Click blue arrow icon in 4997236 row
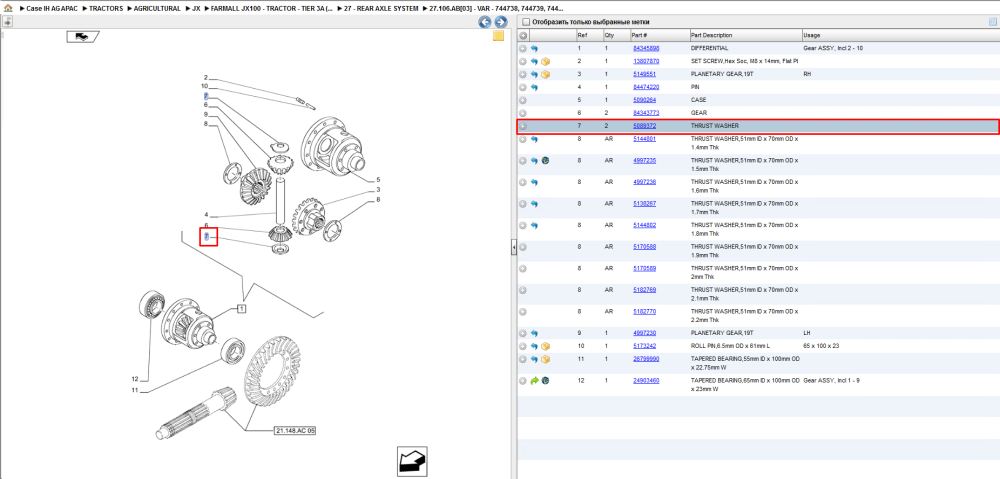 534,182
